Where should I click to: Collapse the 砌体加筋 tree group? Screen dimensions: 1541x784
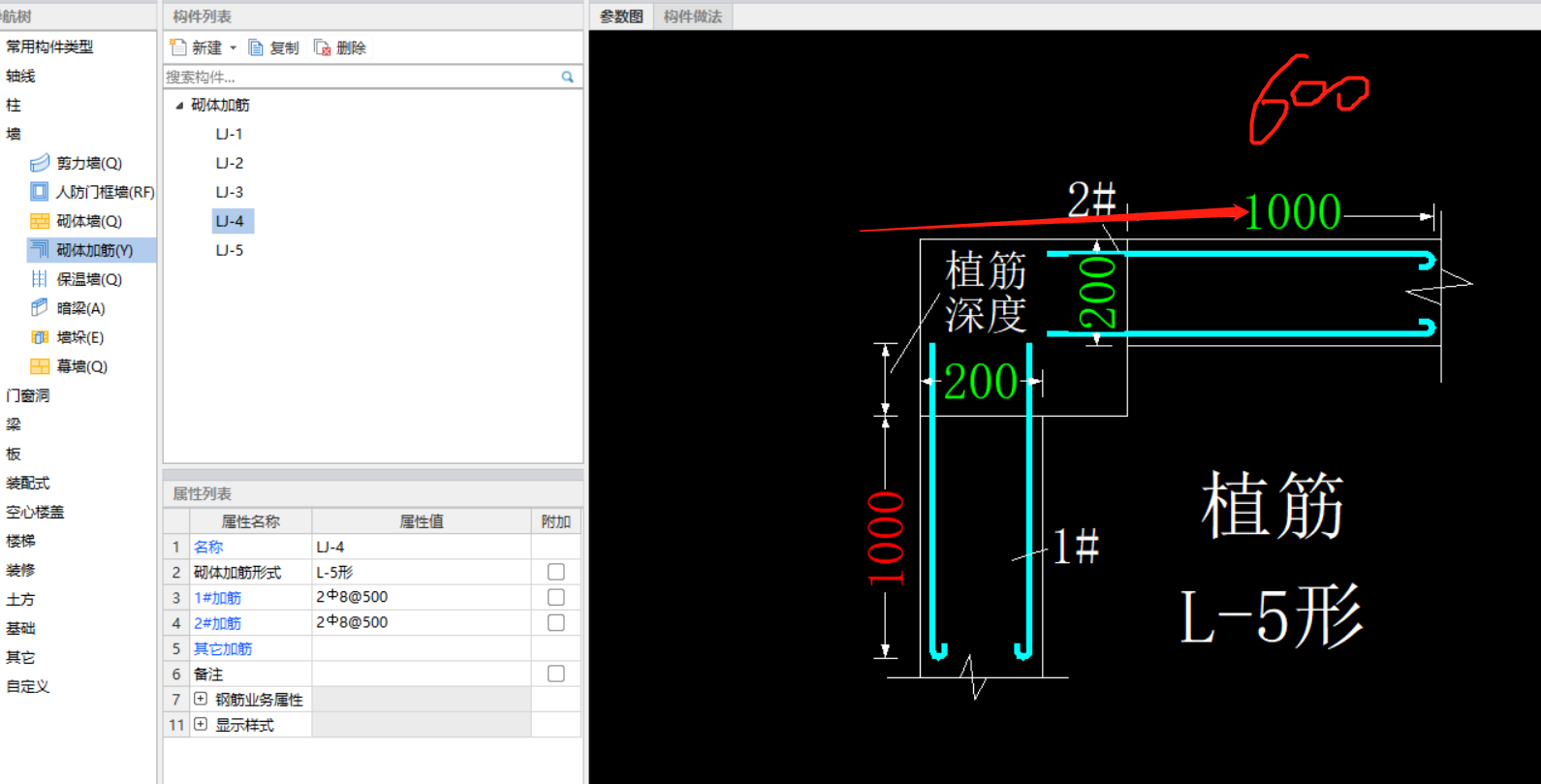coord(179,106)
